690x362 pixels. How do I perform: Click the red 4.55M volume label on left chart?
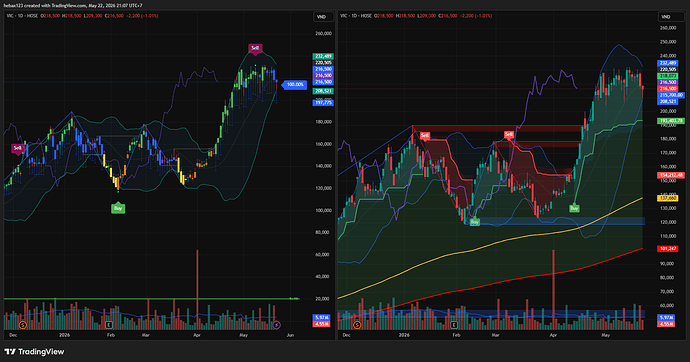point(322,324)
